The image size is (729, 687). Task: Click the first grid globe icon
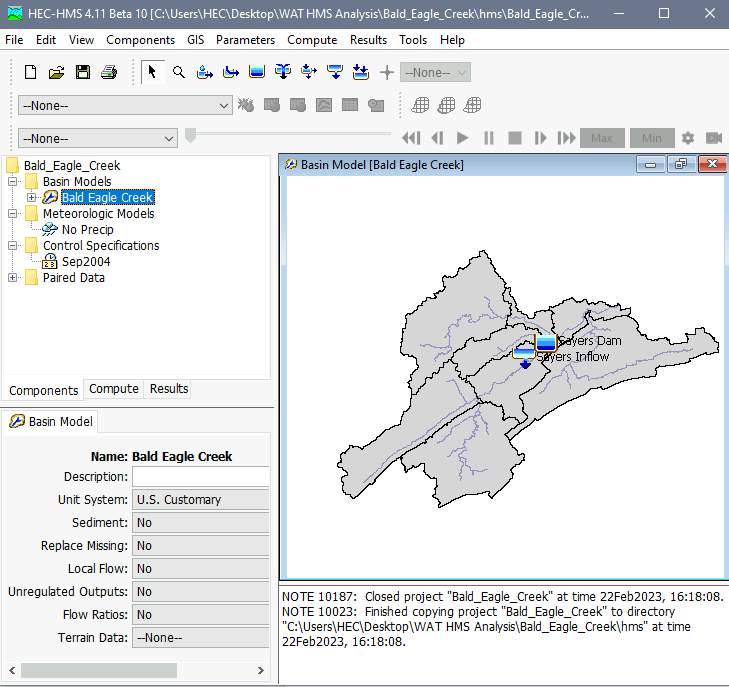[420, 105]
